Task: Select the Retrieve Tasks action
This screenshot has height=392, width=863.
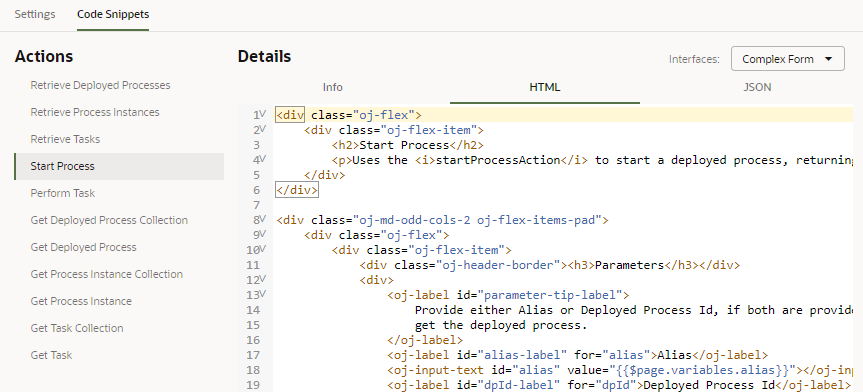Action: click(65, 139)
